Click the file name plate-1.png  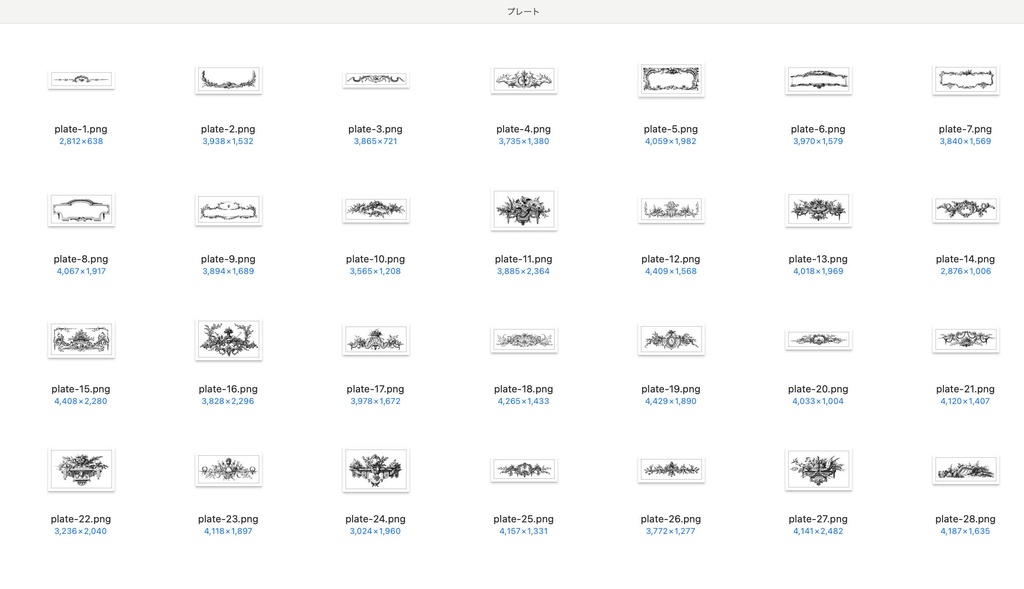[x=81, y=129]
